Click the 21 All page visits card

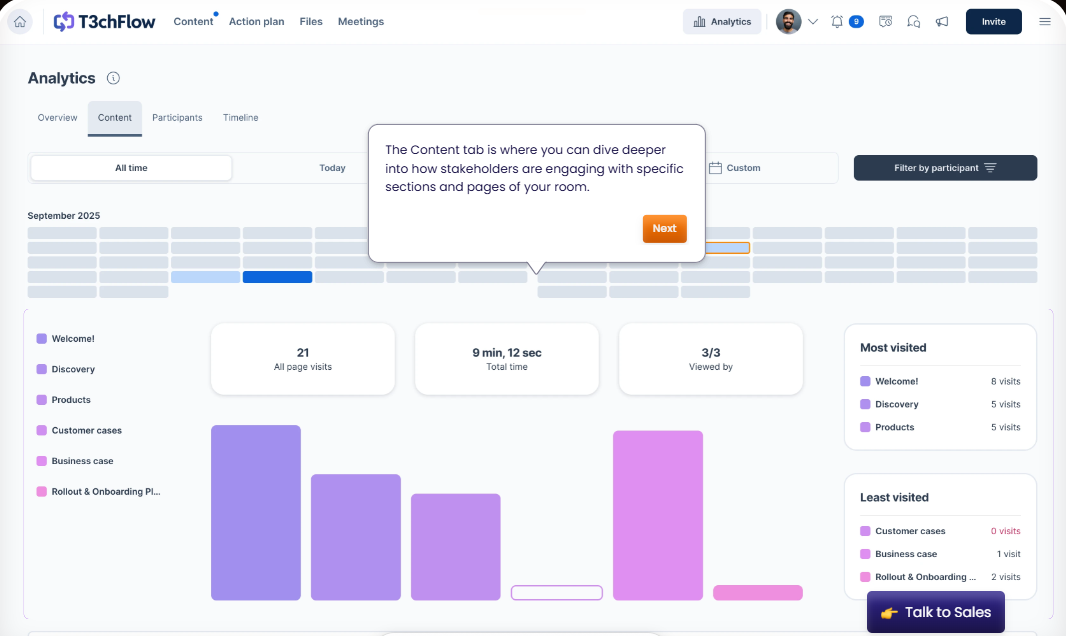click(x=303, y=359)
